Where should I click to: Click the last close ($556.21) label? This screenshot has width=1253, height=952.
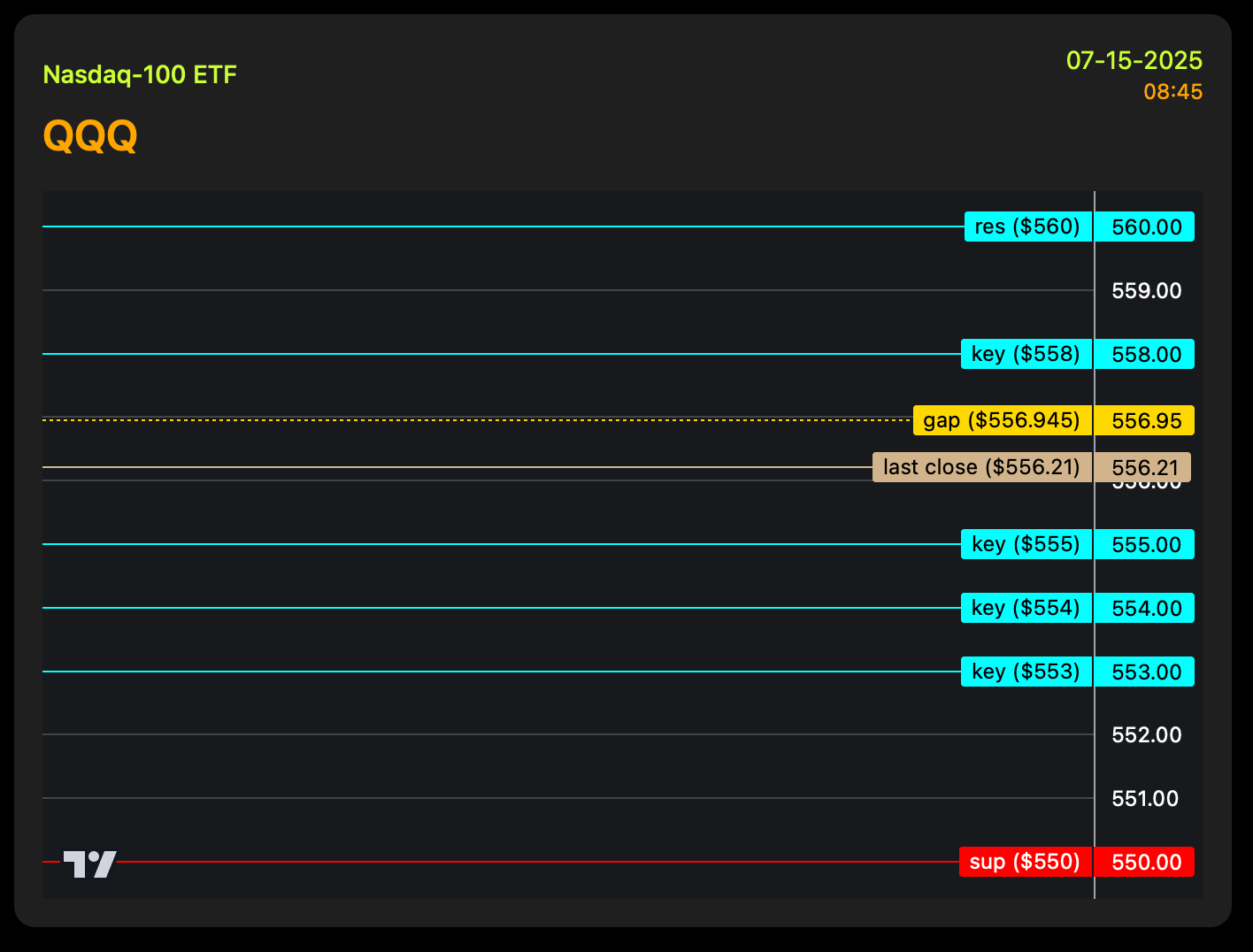coord(982,467)
